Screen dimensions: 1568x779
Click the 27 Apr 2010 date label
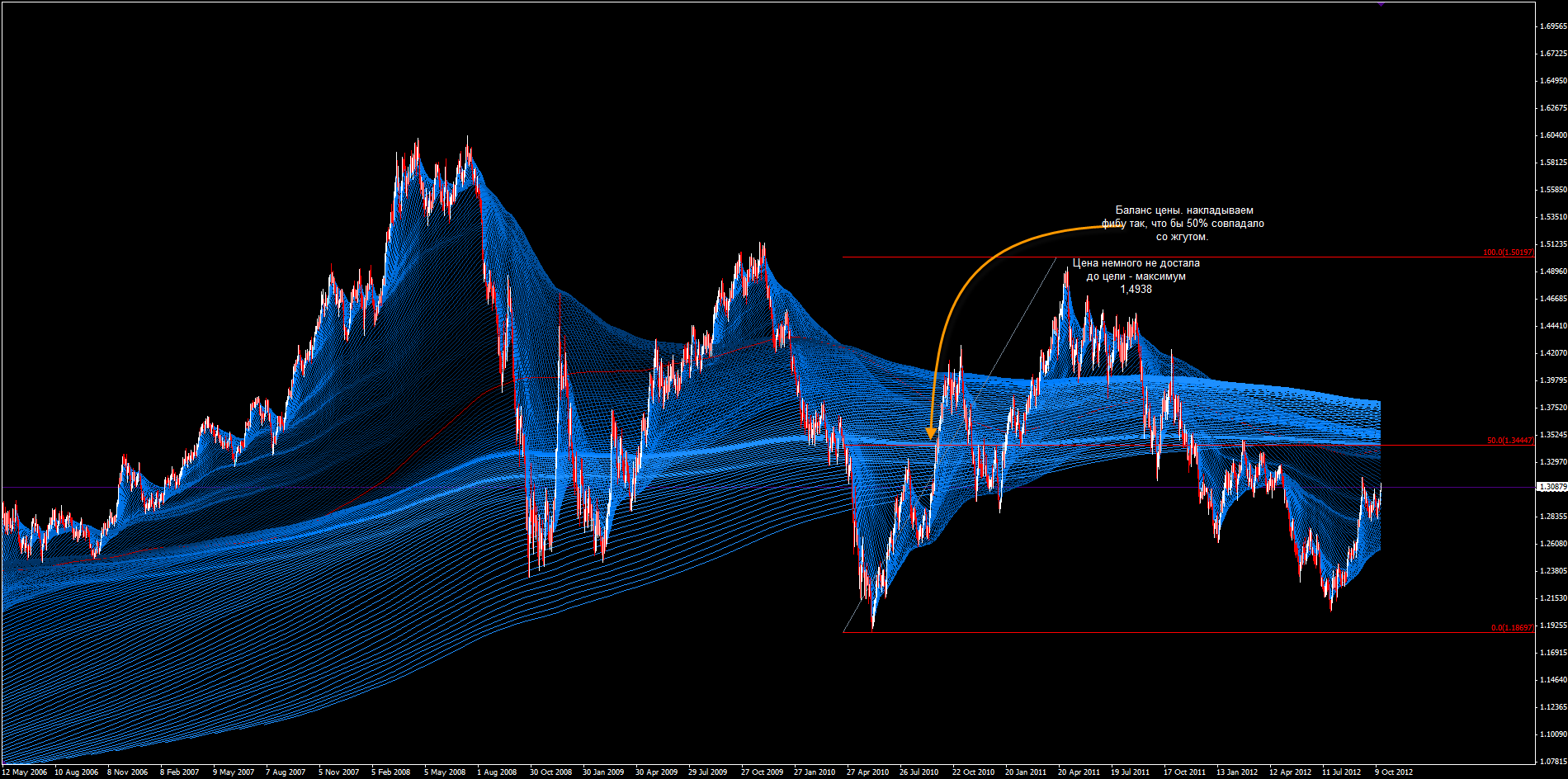tap(868, 772)
